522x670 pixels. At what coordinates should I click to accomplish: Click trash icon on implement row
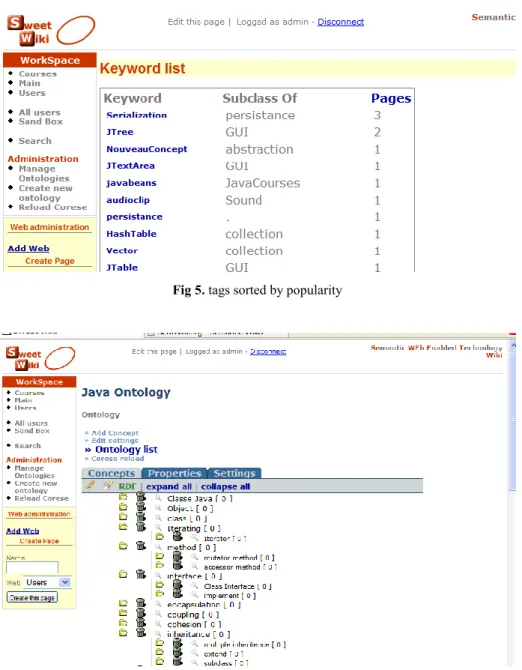[x=177, y=593]
